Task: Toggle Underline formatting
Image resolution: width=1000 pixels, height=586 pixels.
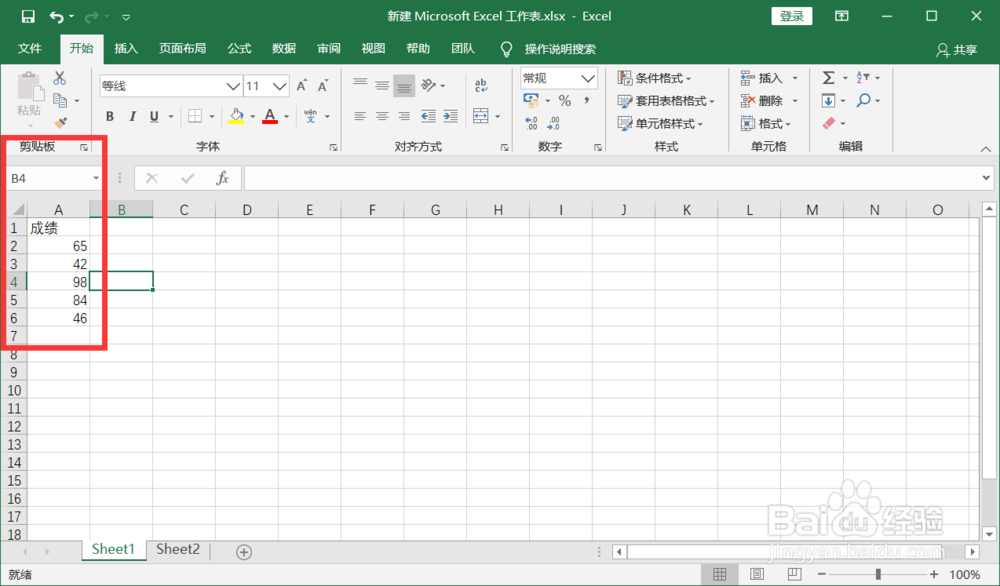Action: (154, 116)
